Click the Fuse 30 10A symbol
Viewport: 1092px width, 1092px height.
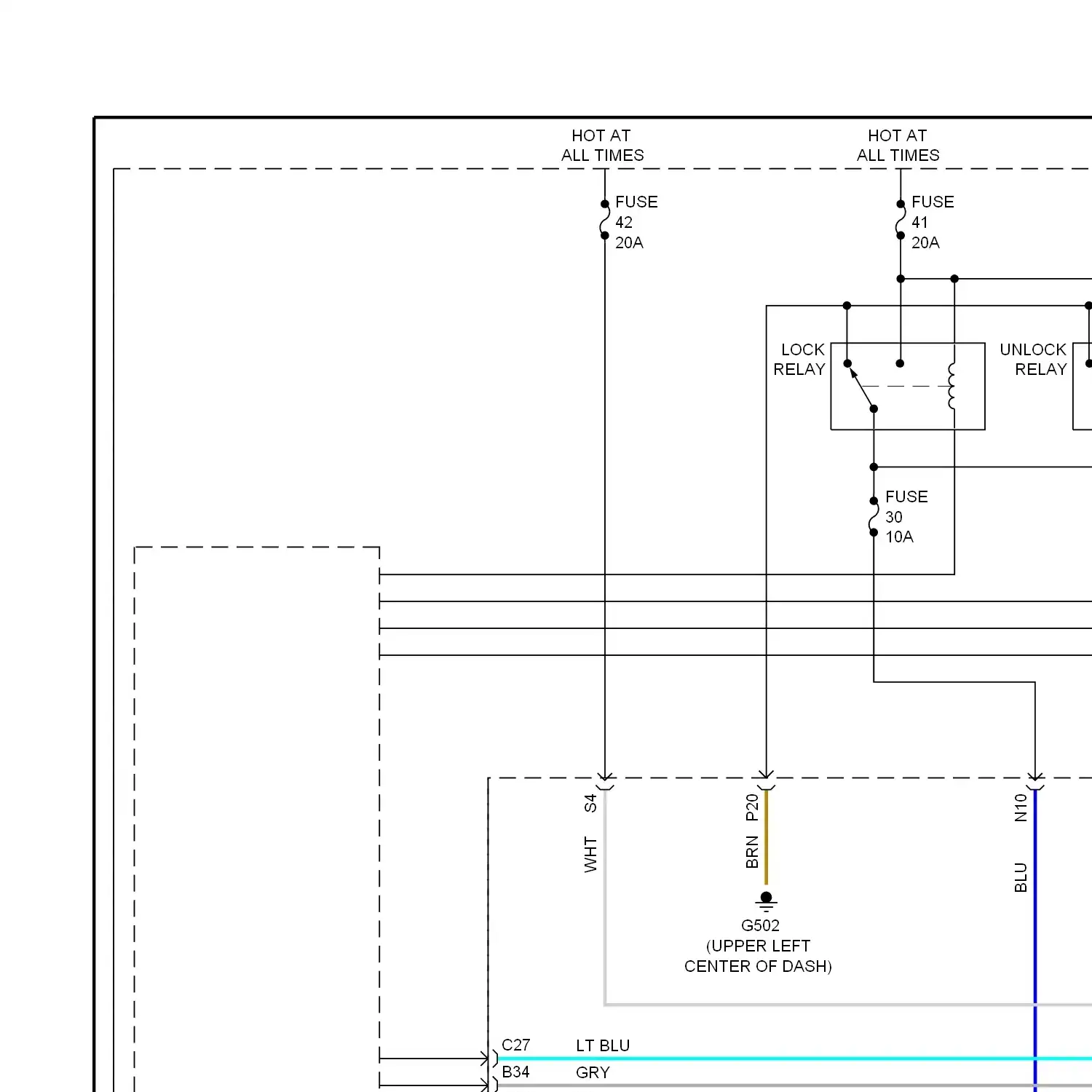point(874,516)
